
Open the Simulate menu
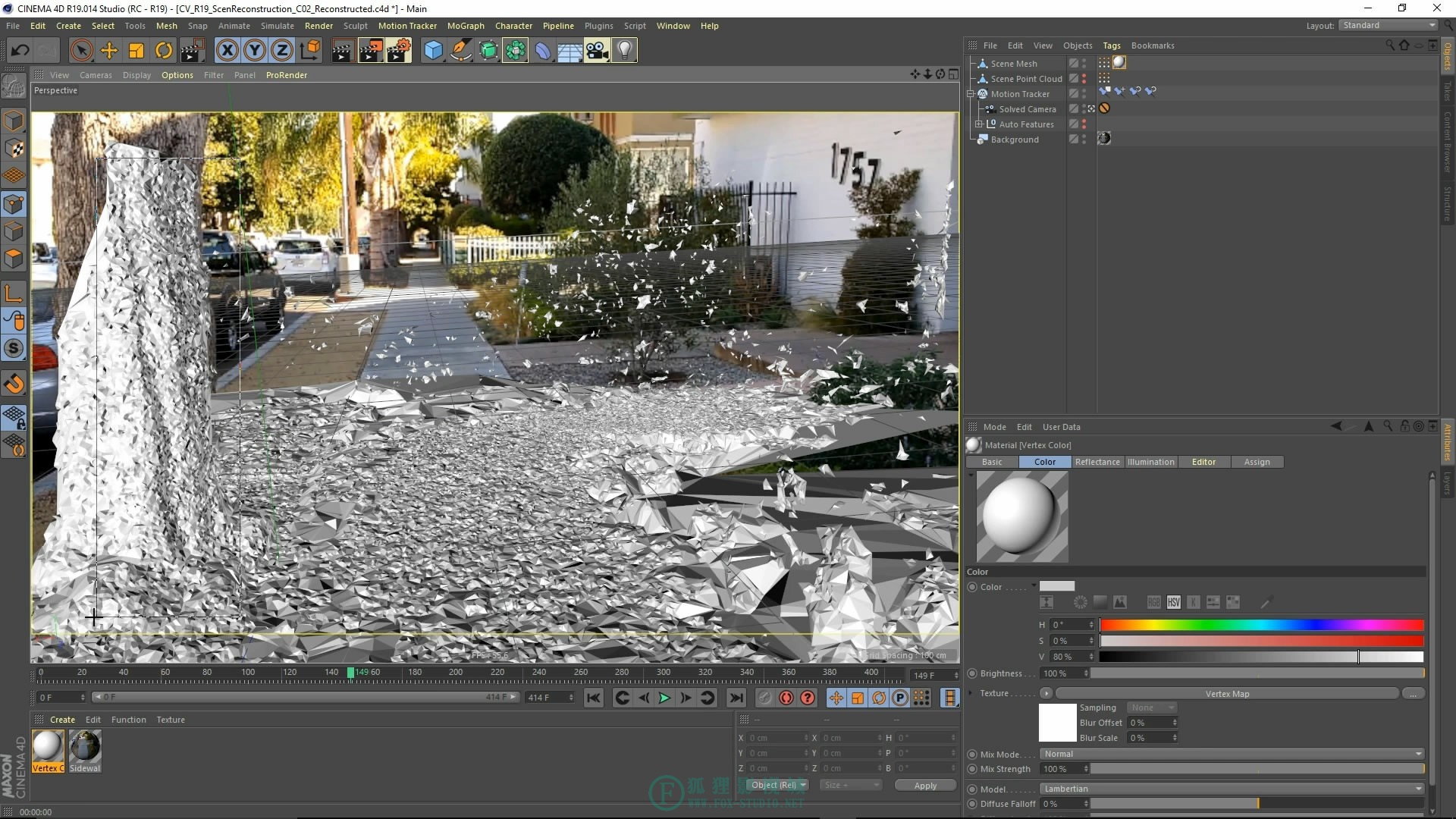[278, 26]
